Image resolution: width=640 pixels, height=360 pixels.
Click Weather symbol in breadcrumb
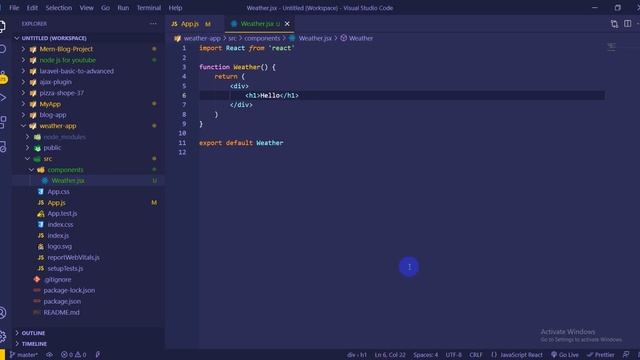coord(360,38)
